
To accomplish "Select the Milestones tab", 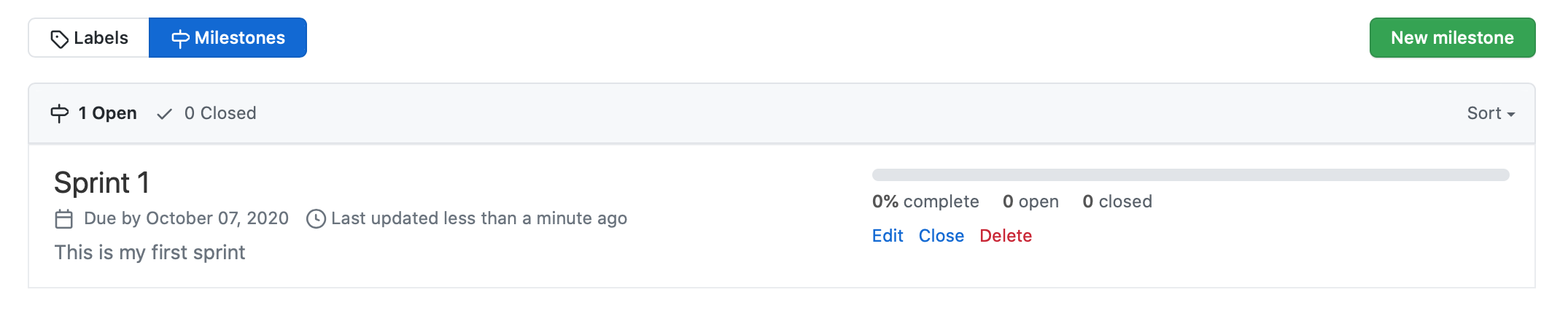I will click(228, 38).
